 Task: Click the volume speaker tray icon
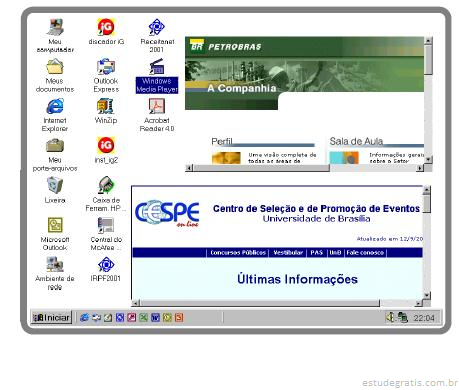(x=390, y=317)
